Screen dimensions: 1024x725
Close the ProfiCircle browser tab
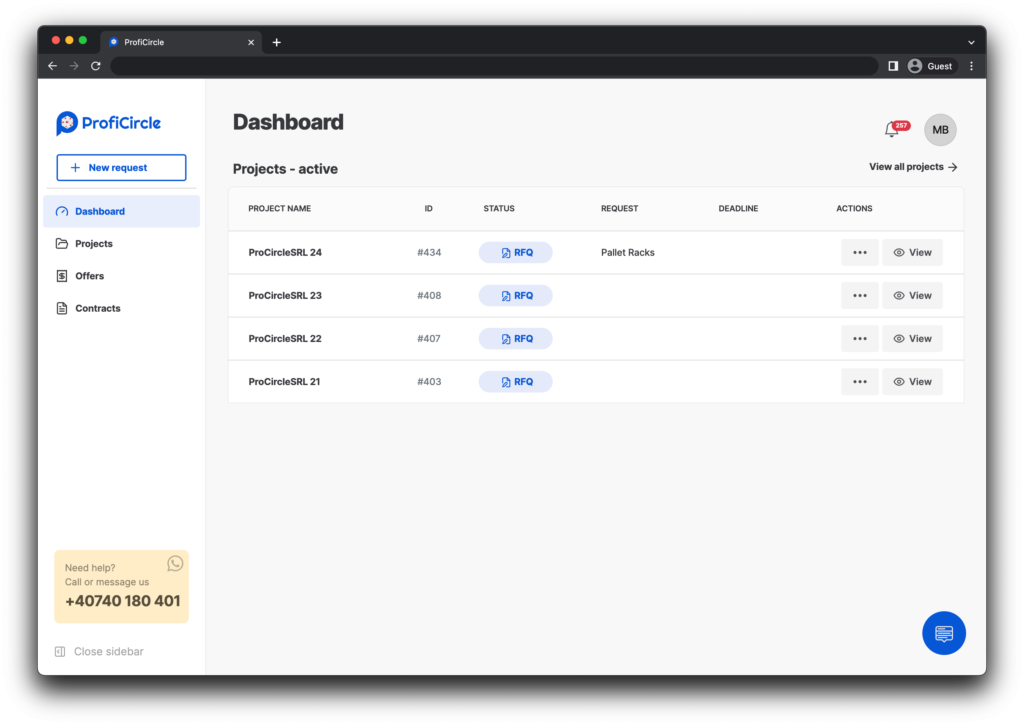251,42
